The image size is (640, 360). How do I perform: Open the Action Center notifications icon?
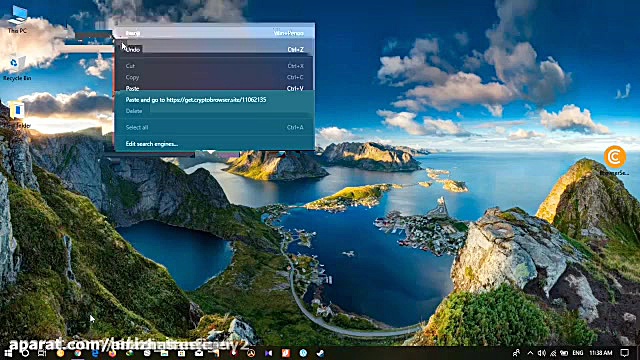pos(625,353)
